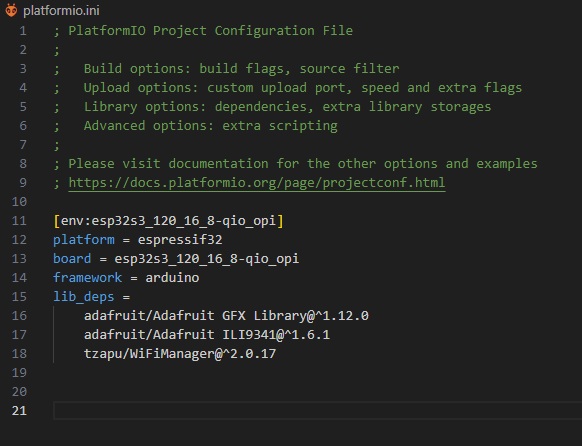The image size is (582, 446).
Task: Click the 'PlatformIO Project Configuration File' comment
Action: point(210,30)
